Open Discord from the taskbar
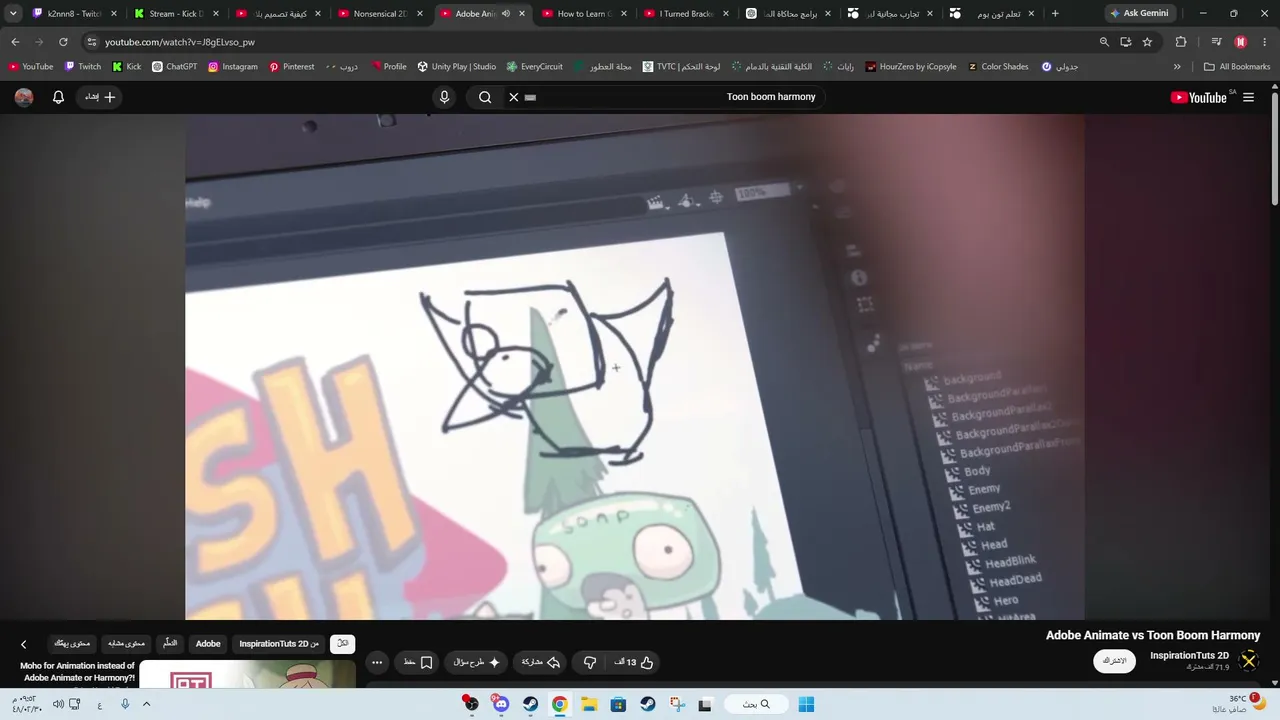 [x=501, y=704]
